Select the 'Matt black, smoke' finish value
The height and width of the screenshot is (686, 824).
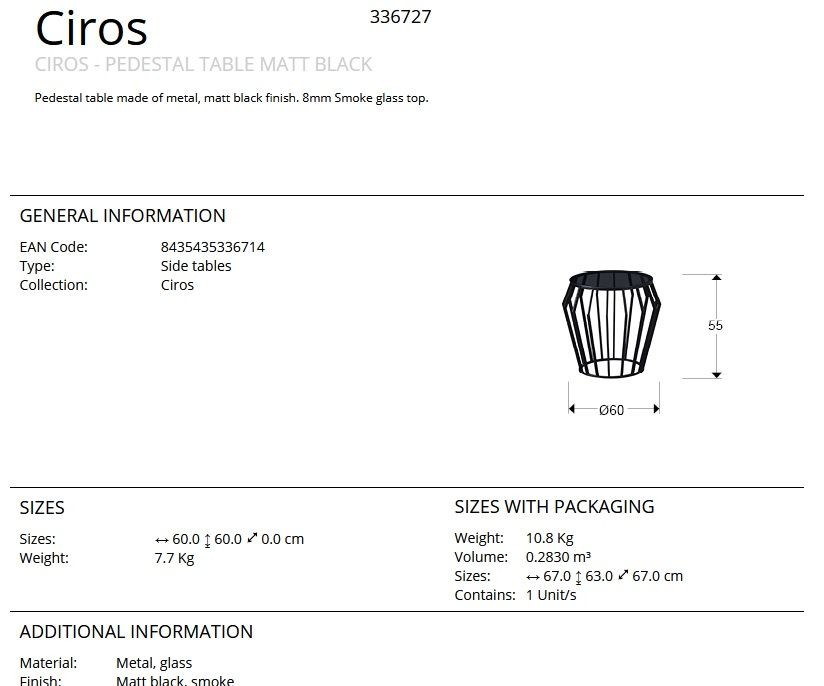pyautogui.click(x=175, y=680)
